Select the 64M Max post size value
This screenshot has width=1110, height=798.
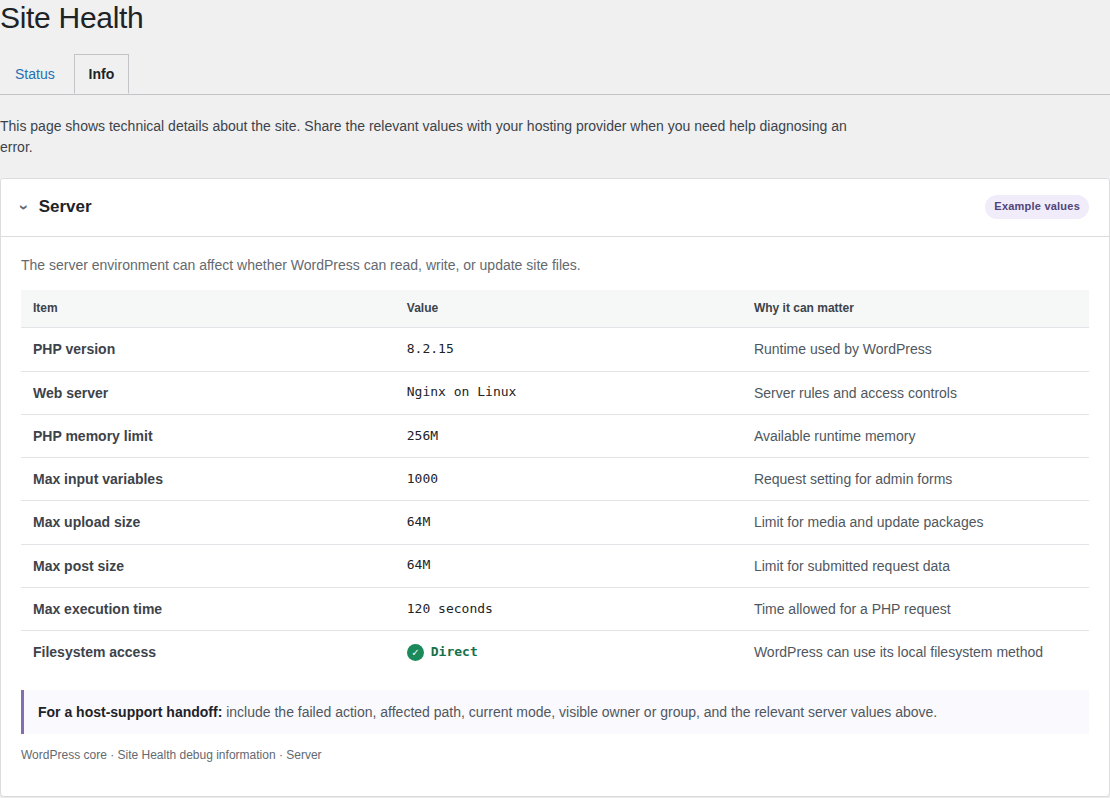tap(418, 565)
